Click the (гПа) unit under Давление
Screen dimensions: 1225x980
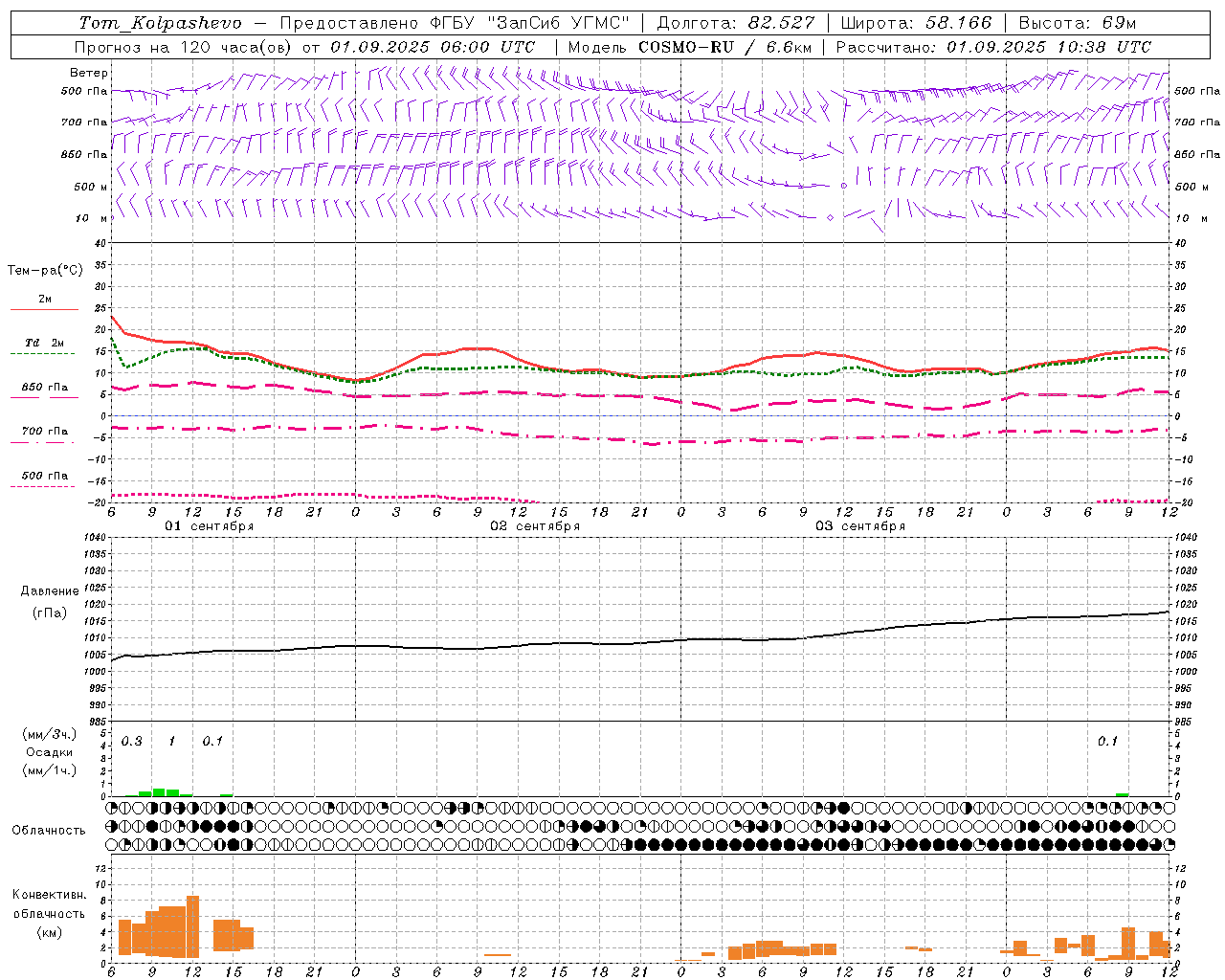[x=50, y=612]
